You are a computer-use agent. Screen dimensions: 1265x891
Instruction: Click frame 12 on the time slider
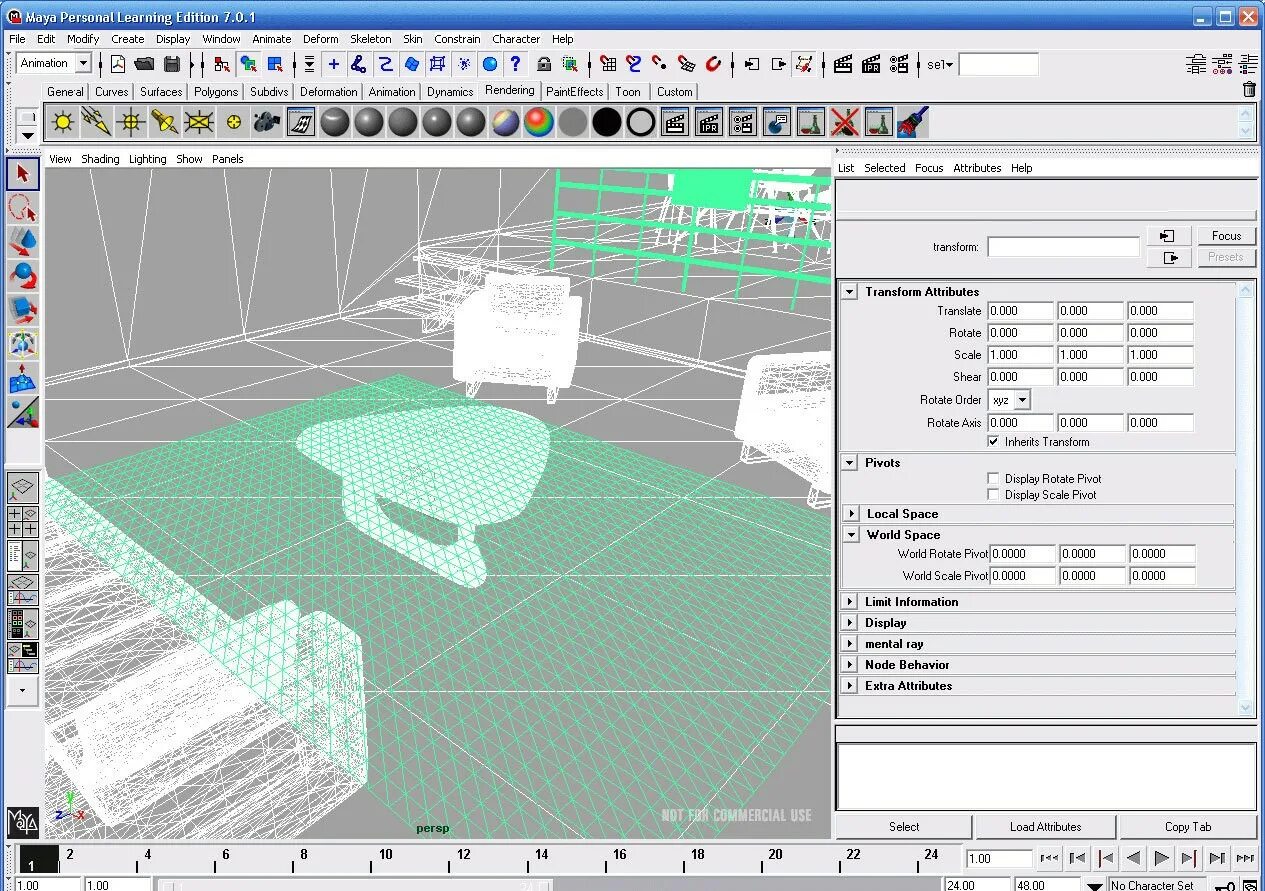click(463, 857)
